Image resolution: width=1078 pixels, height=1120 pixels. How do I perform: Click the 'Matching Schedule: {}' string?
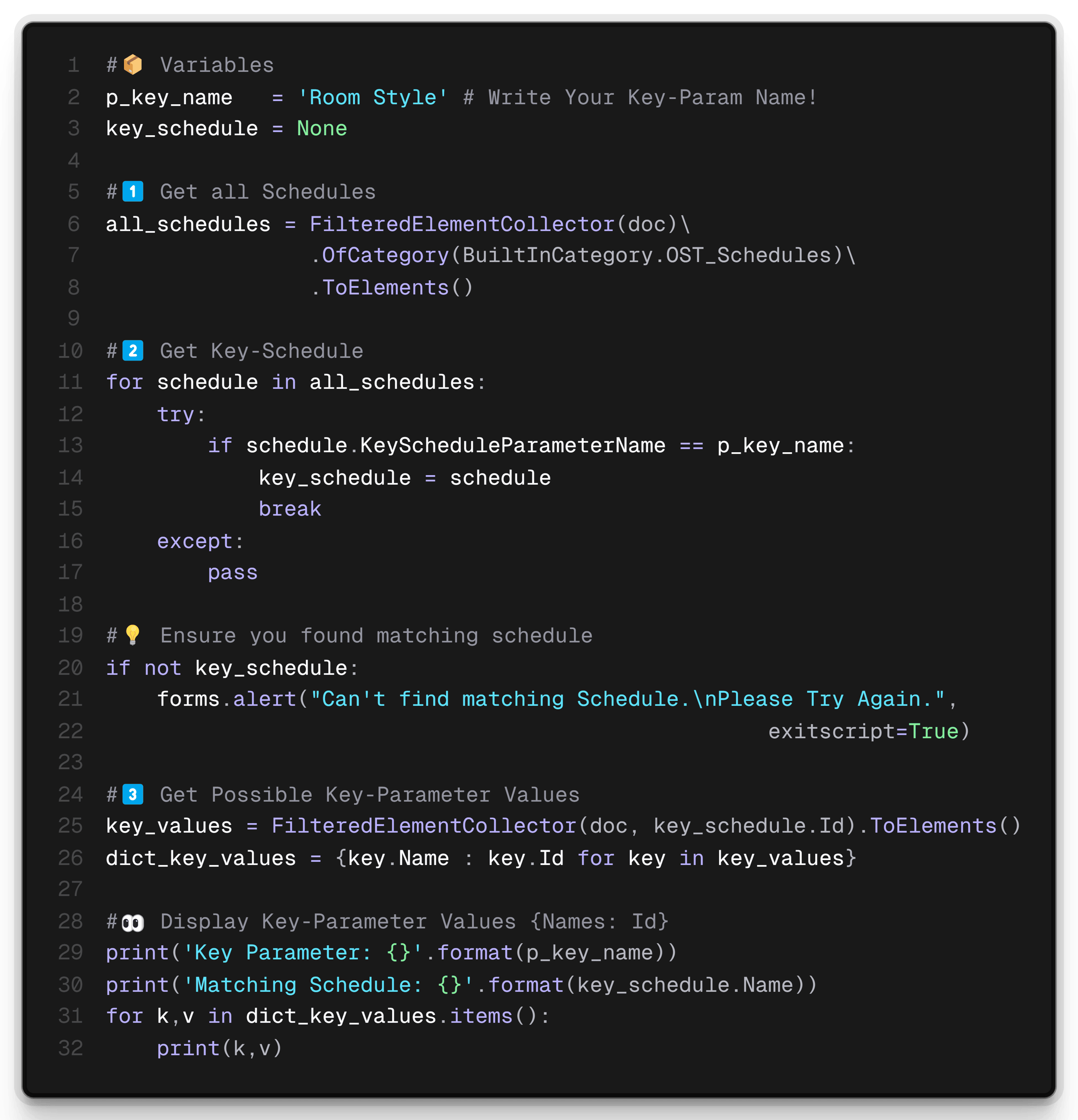pyautogui.click(x=329, y=985)
